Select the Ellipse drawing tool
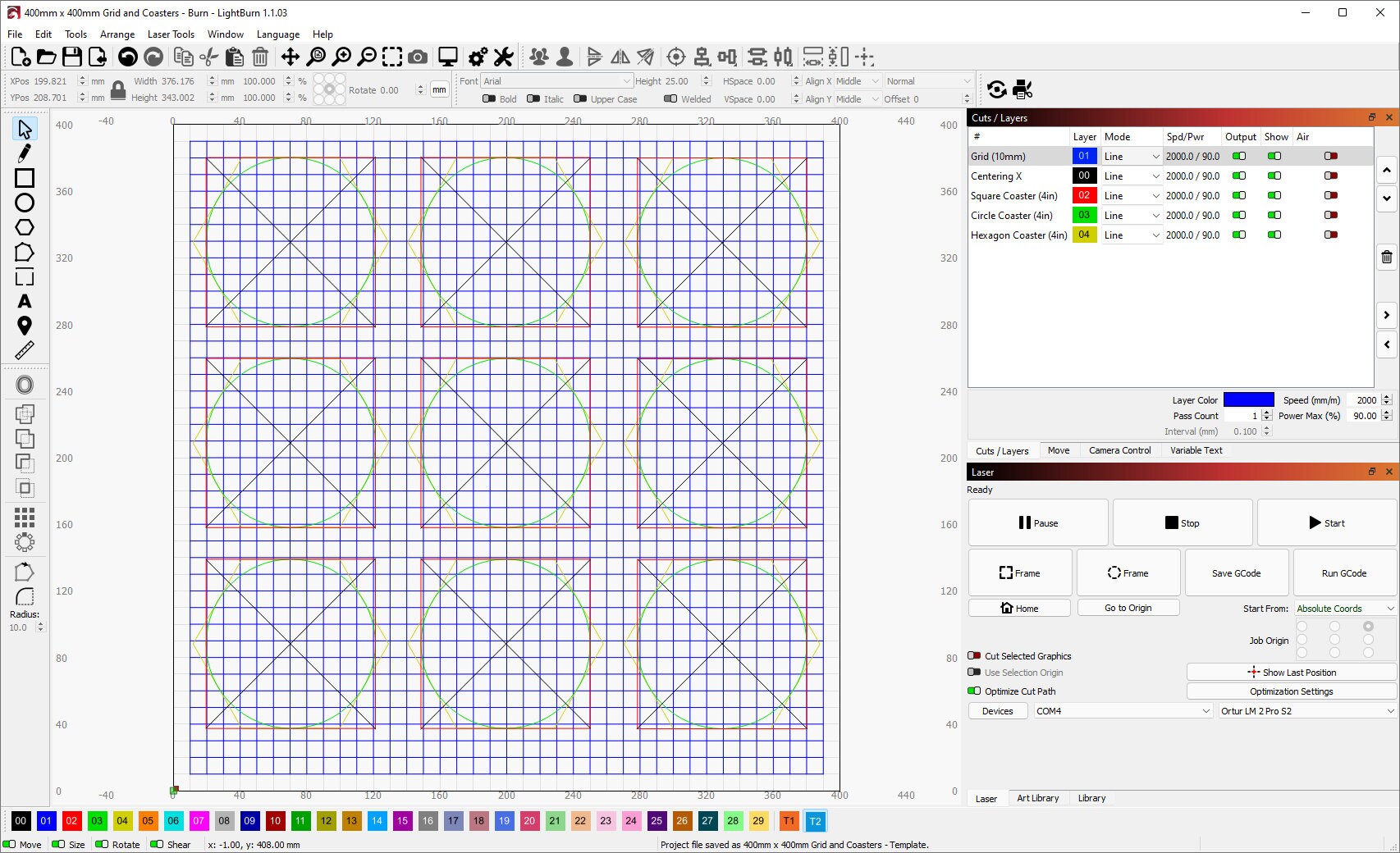The width and height of the screenshot is (1400, 853). [x=25, y=203]
